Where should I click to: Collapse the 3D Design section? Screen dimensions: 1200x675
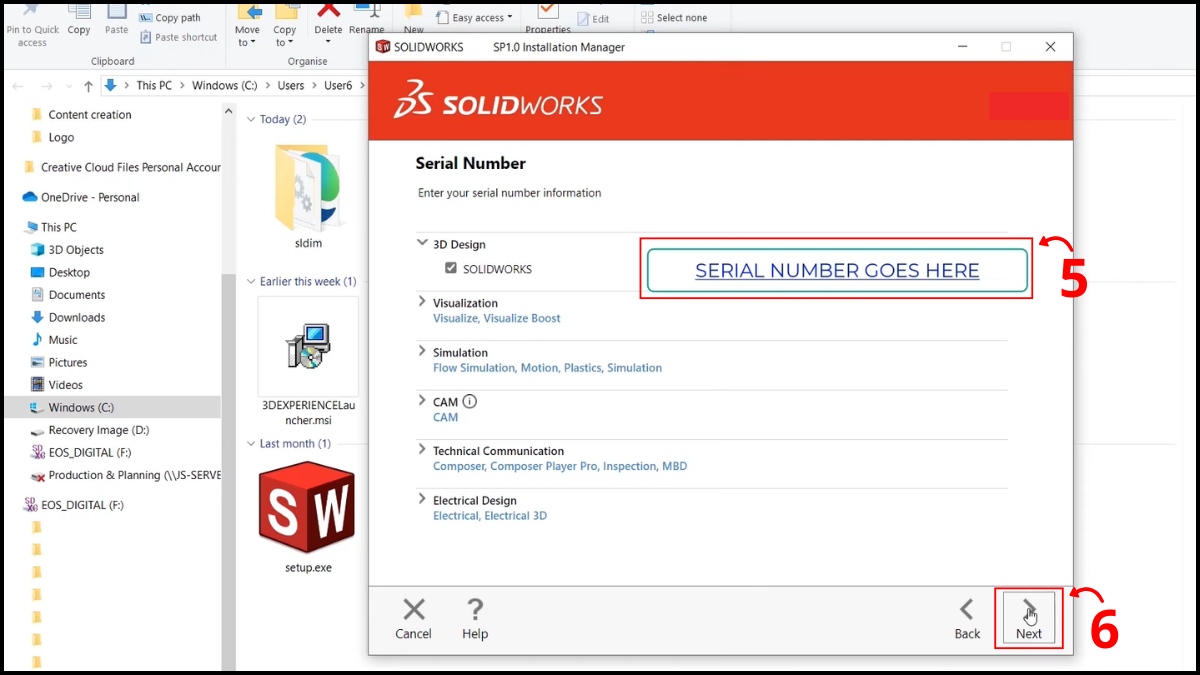(x=422, y=243)
